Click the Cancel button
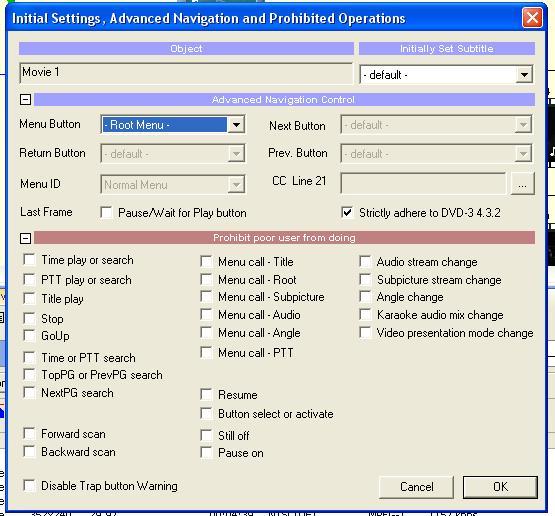The height and width of the screenshot is (516, 555). click(x=416, y=487)
